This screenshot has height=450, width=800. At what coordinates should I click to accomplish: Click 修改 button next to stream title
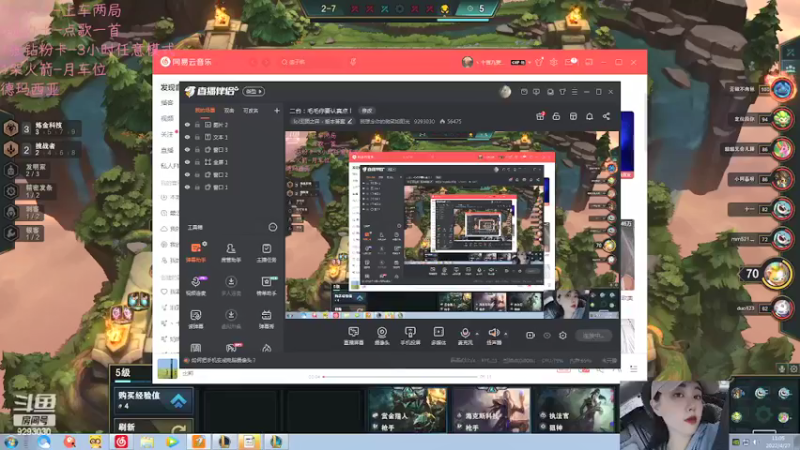[x=367, y=110]
